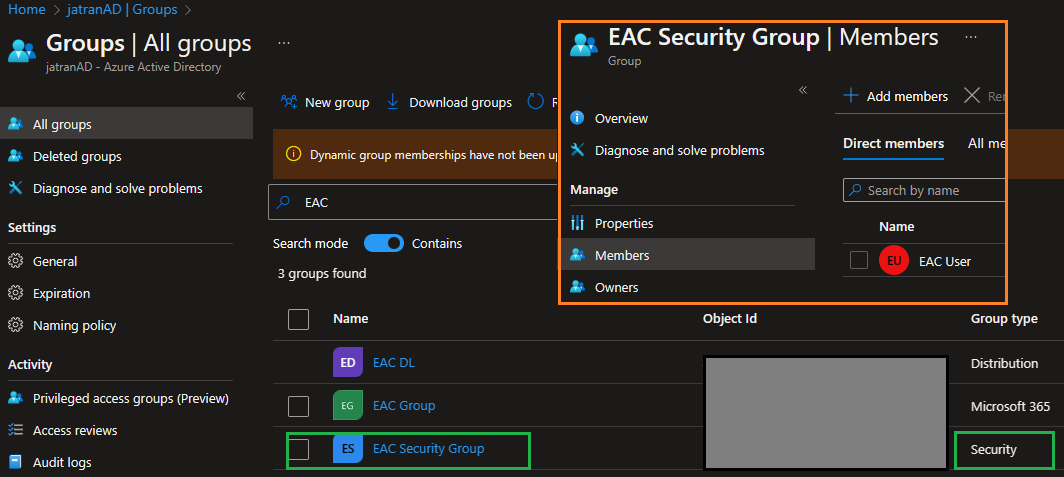Click the Security group type cell
The width and height of the screenshot is (1064, 477).
pyautogui.click(x=993, y=449)
